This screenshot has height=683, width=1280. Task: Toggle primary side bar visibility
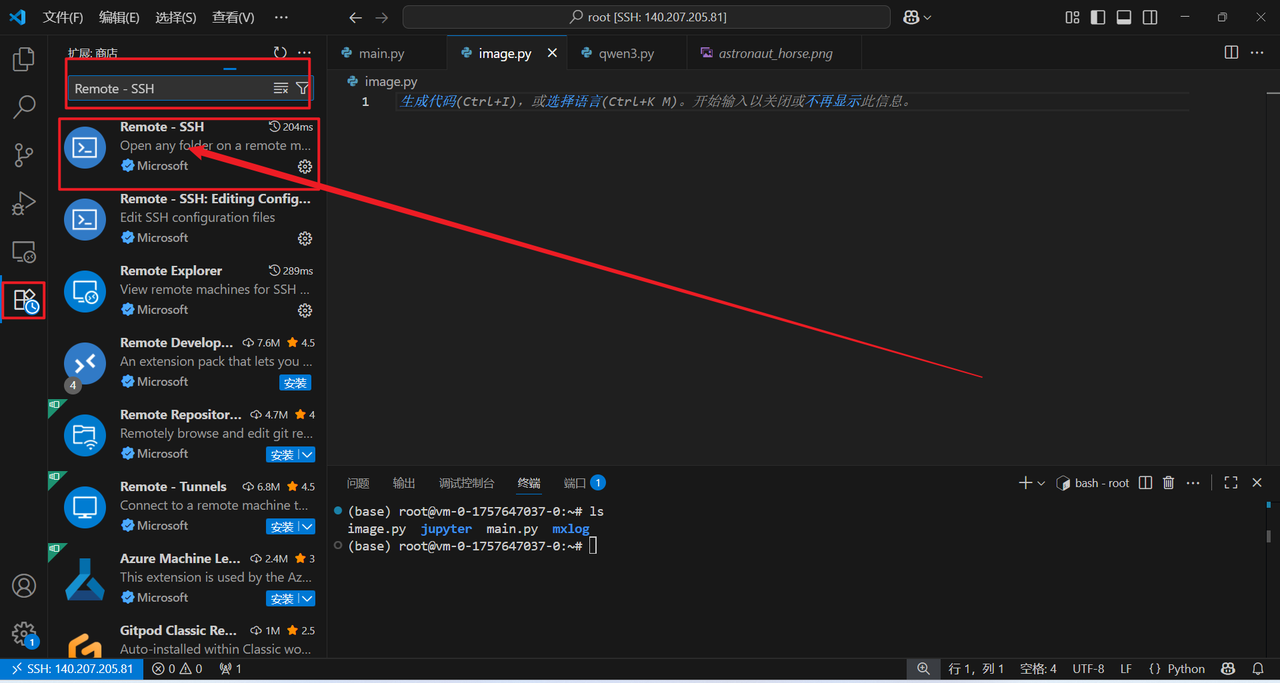coord(1098,17)
